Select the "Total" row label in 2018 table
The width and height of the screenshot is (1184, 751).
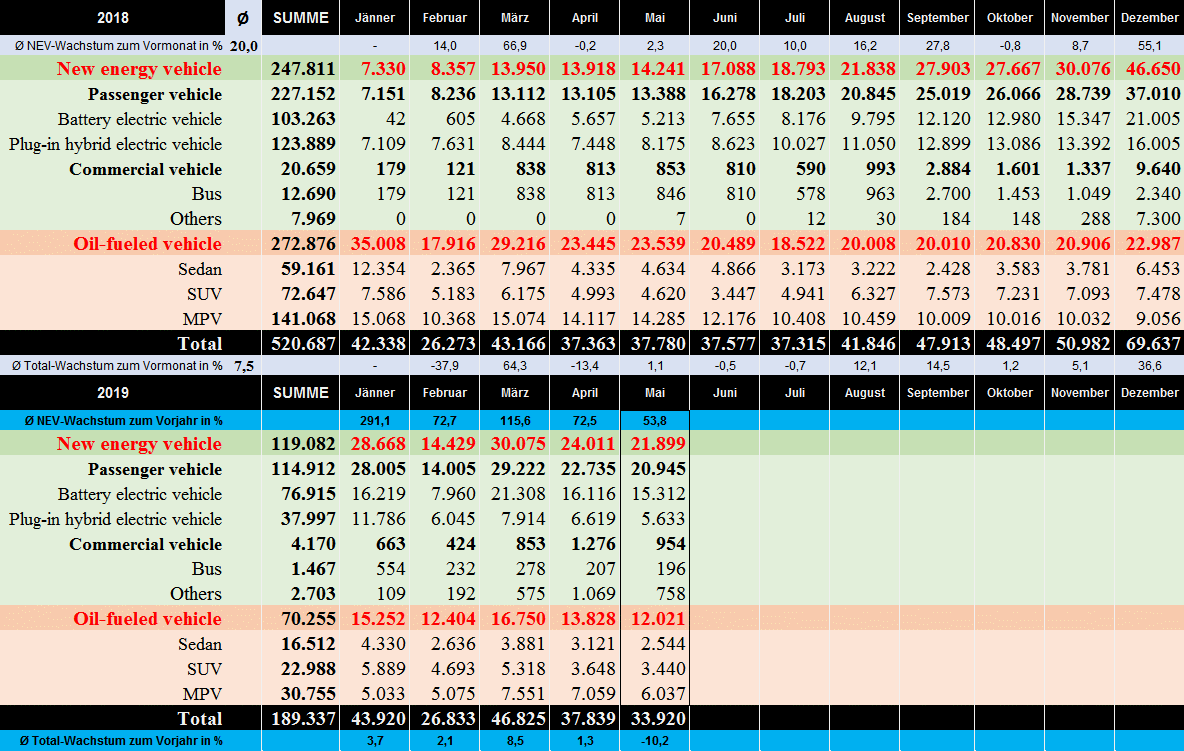pos(199,343)
